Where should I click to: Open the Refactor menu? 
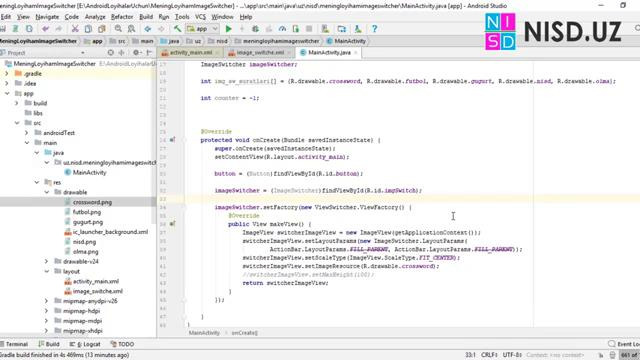(x=122, y=17)
